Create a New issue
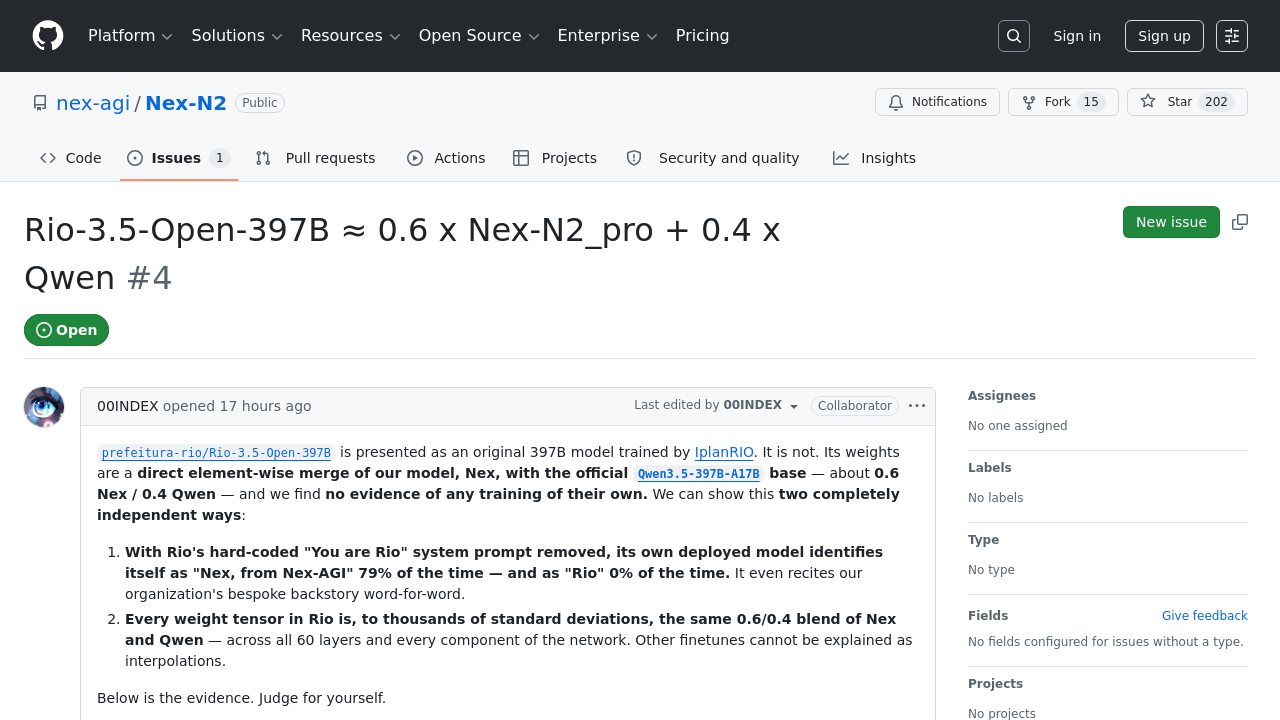 point(1171,222)
